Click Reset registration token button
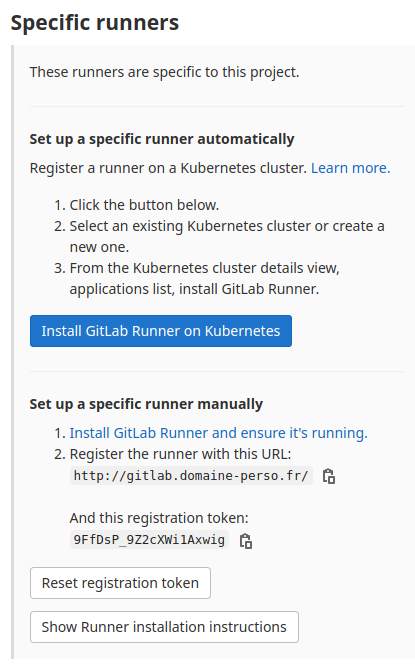 pyautogui.click(x=120, y=583)
